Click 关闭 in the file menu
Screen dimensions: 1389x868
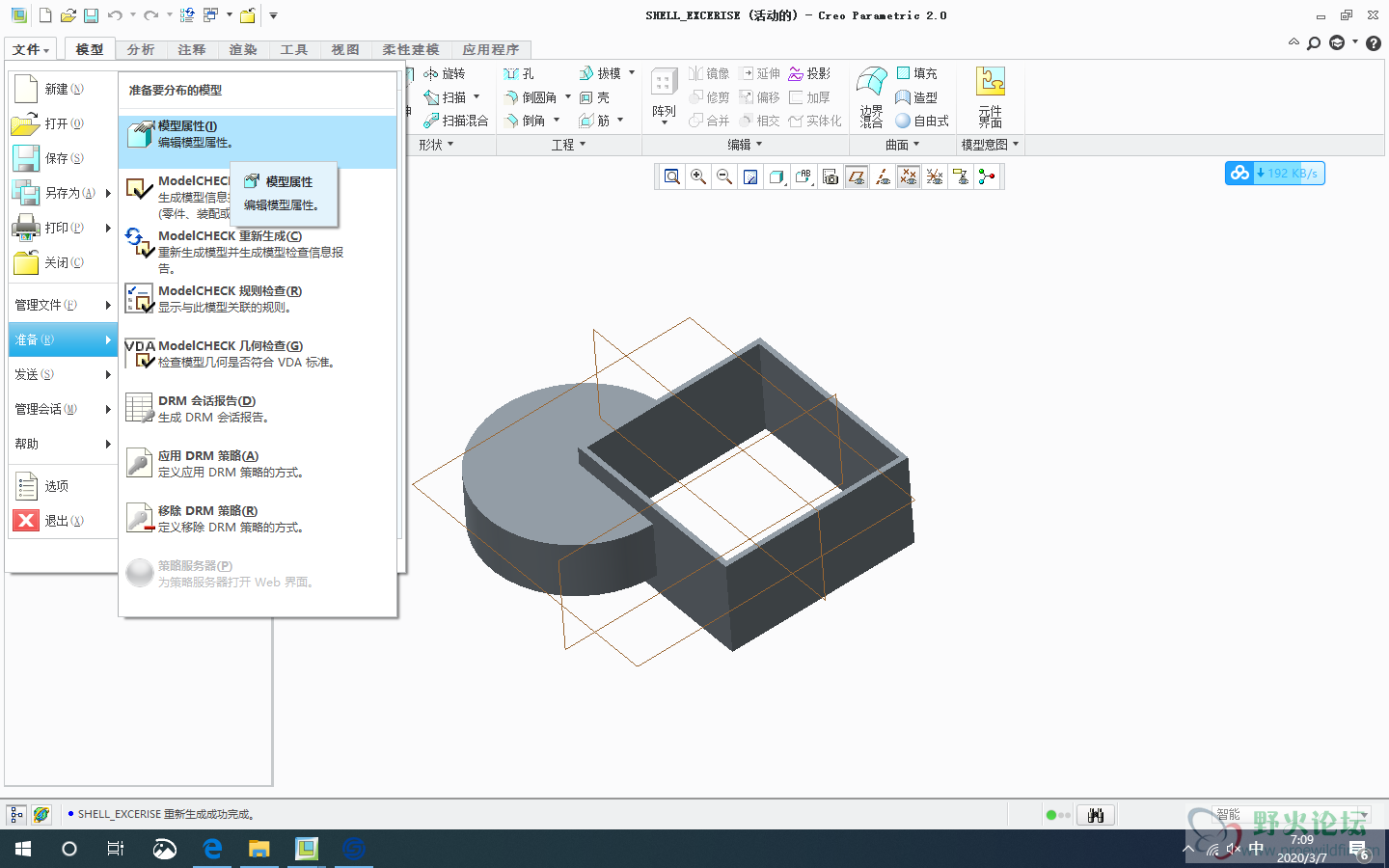(63, 262)
